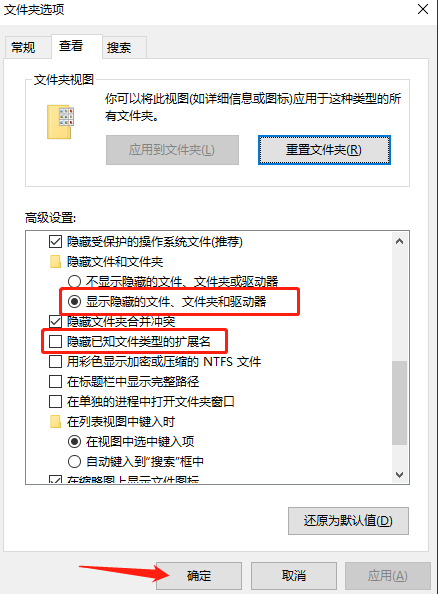Select 不显示隐藏的文件、文件夹或驱动器 radio button
The height and width of the screenshot is (594, 438).
click(74, 281)
